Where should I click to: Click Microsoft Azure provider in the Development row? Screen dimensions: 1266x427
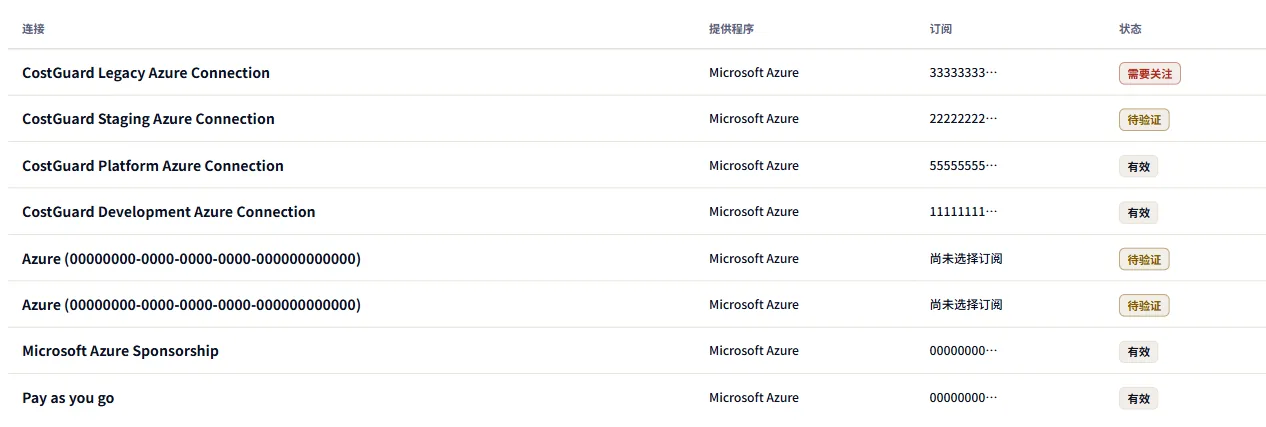coord(754,212)
